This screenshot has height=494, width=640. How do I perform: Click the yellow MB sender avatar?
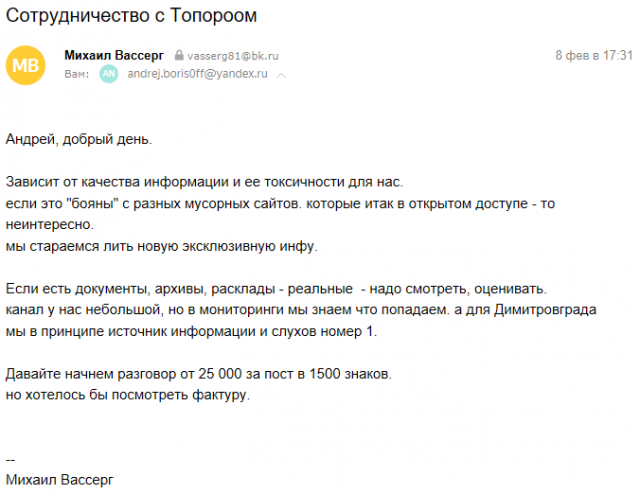click(28, 65)
